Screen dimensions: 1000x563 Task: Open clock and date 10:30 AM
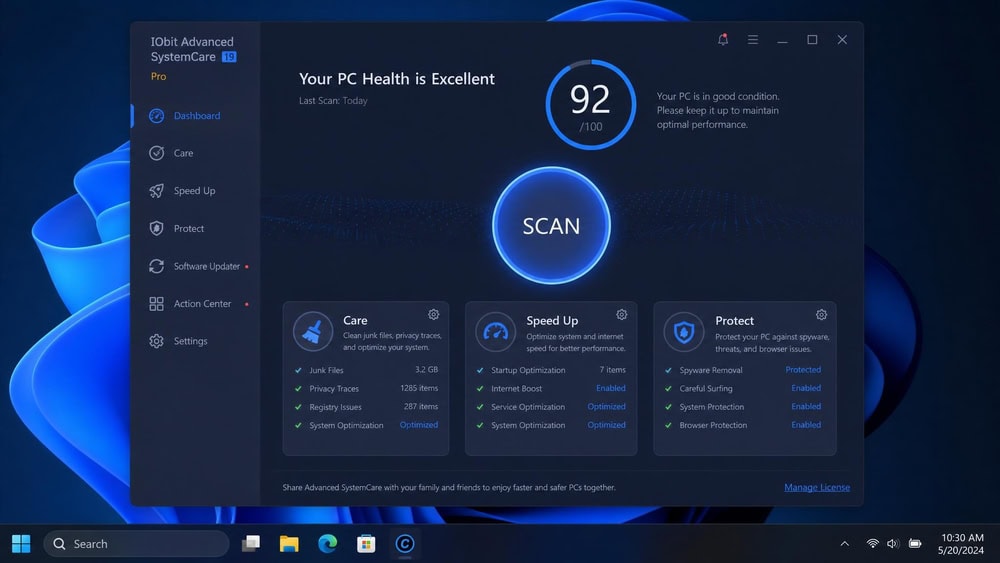click(x=962, y=544)
